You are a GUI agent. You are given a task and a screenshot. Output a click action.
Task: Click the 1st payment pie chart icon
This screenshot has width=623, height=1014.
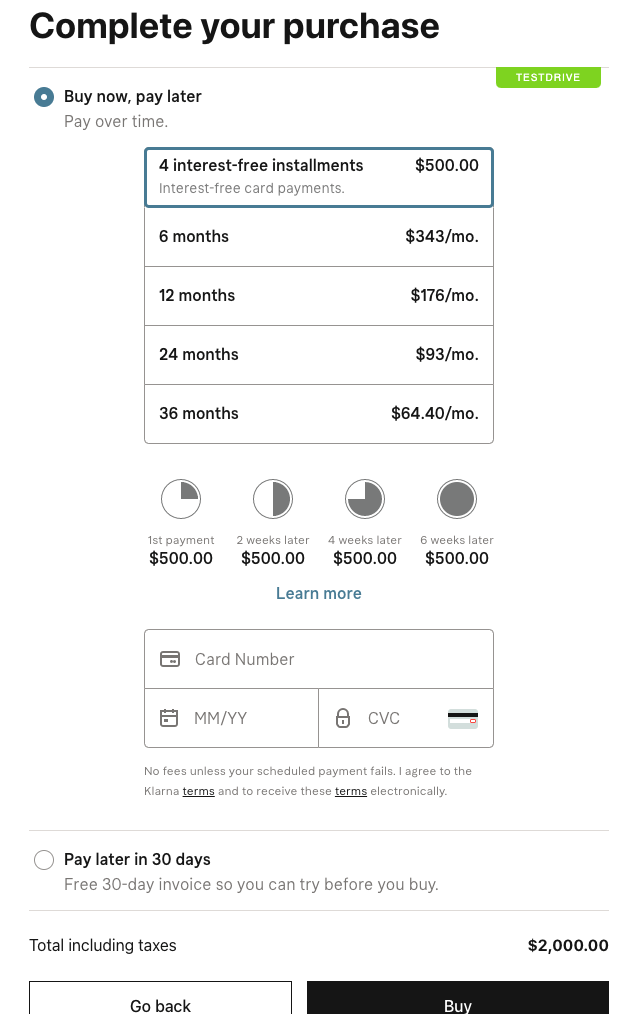click(181, 498)
